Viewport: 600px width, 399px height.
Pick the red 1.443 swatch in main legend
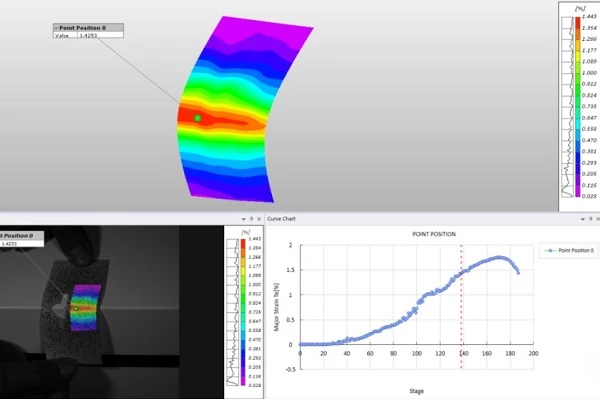pos(577,22)
